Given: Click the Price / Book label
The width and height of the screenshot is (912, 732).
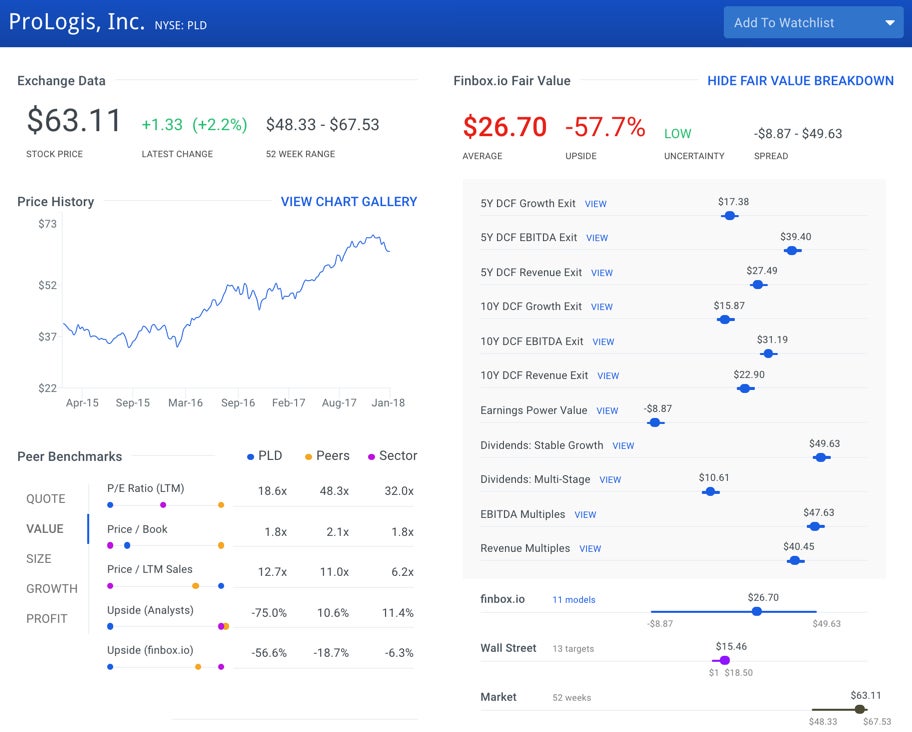Looking at the screenshot, I should tap(137, 529).
